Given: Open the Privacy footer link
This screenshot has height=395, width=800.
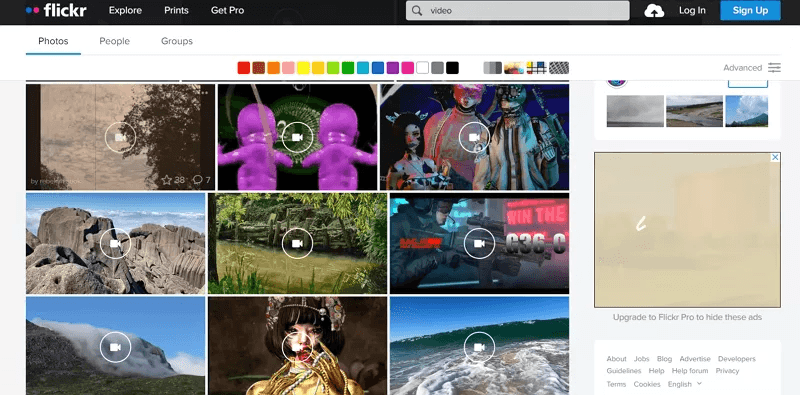Looking at the screenshot, I should [x=728, y=371].
